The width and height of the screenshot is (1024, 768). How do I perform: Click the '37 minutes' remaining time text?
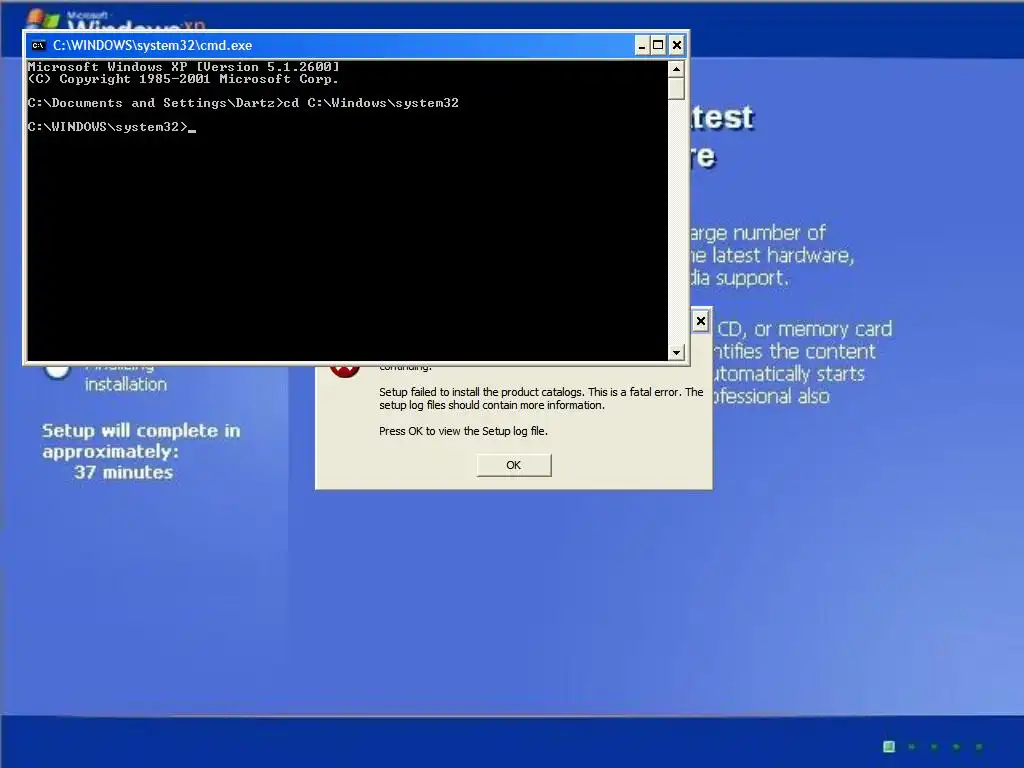[123, 472]
